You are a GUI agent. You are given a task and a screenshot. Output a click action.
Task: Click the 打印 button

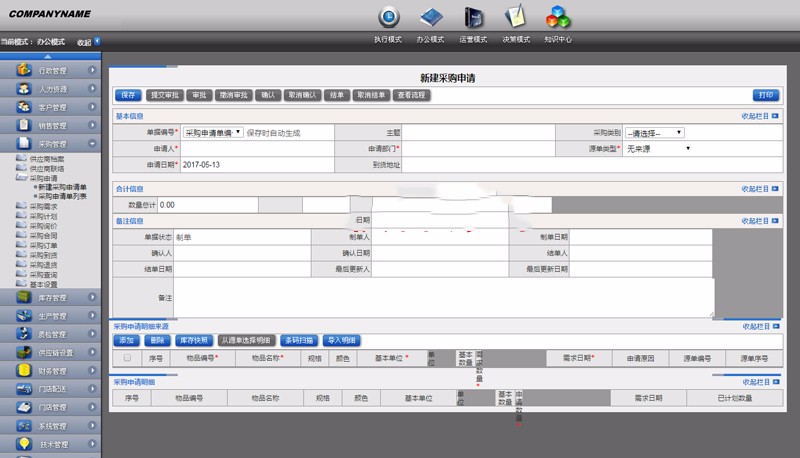(x=765, y=95)
